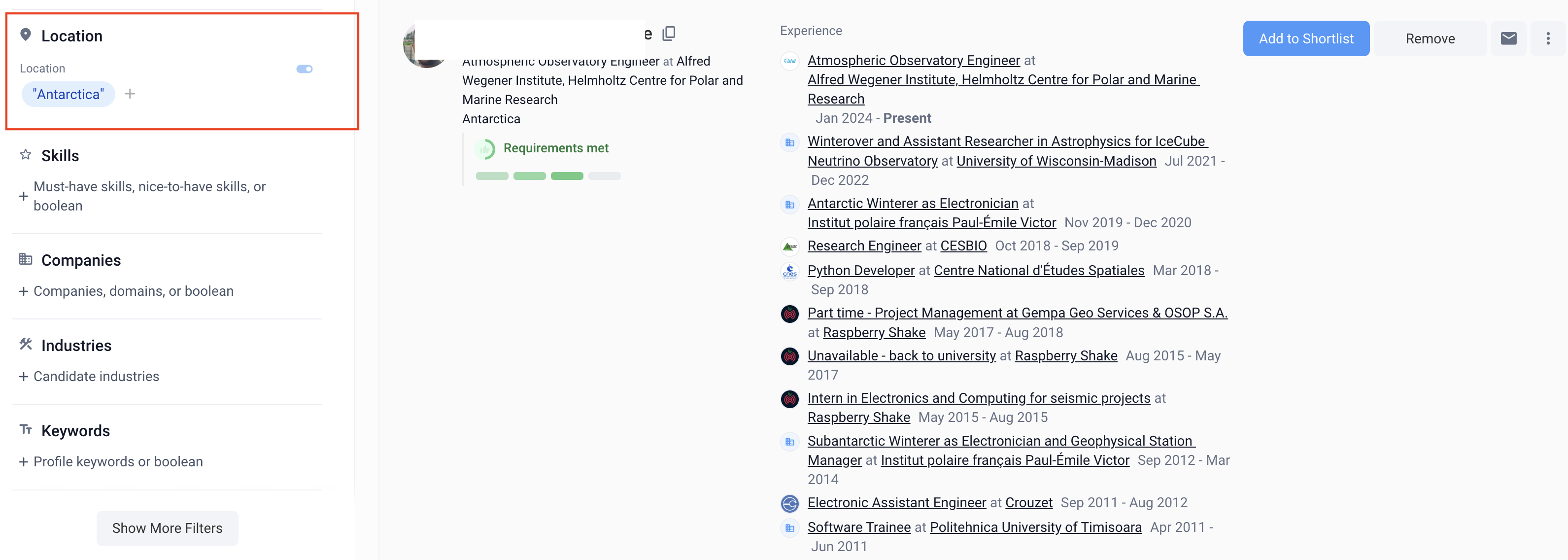Expand must-have skills filter input
The width and height of the screenshot is (1568, 560).
coord(142,196)
